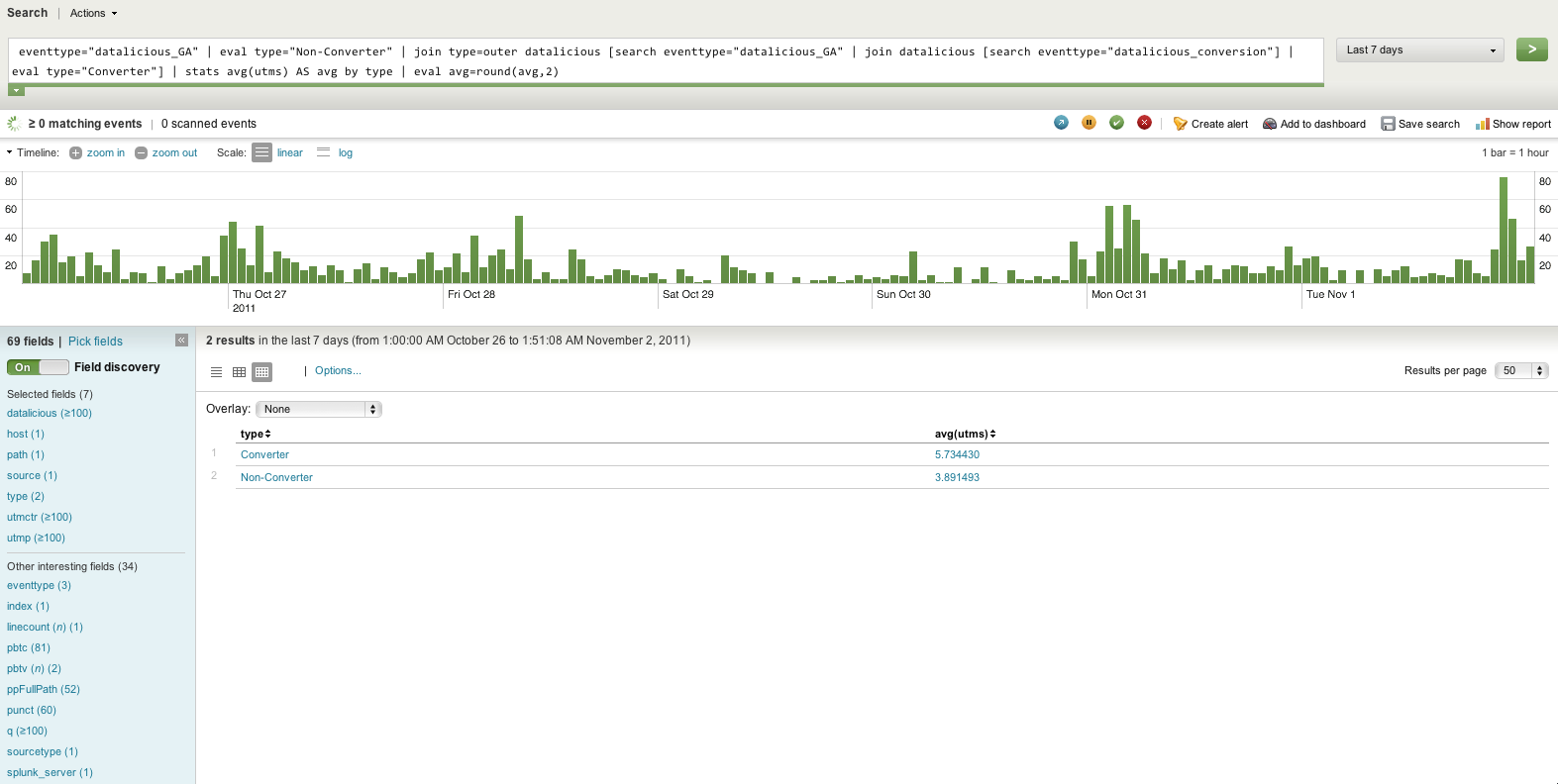Expand the search bar resize handle arrow
Image resolution: width=1558 pixels, height=784 pixels.
coord(16,91)
